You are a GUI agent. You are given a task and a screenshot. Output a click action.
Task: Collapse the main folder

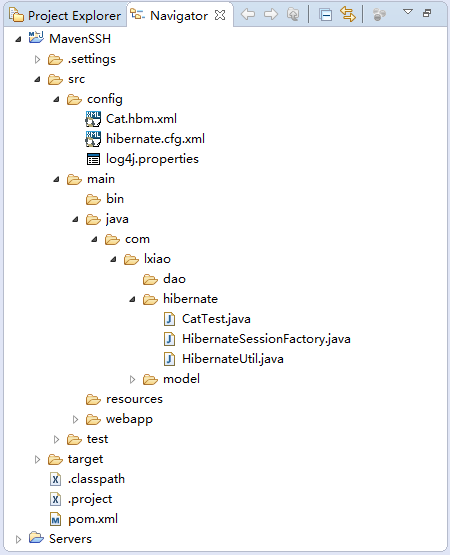[x=56, y=179]
